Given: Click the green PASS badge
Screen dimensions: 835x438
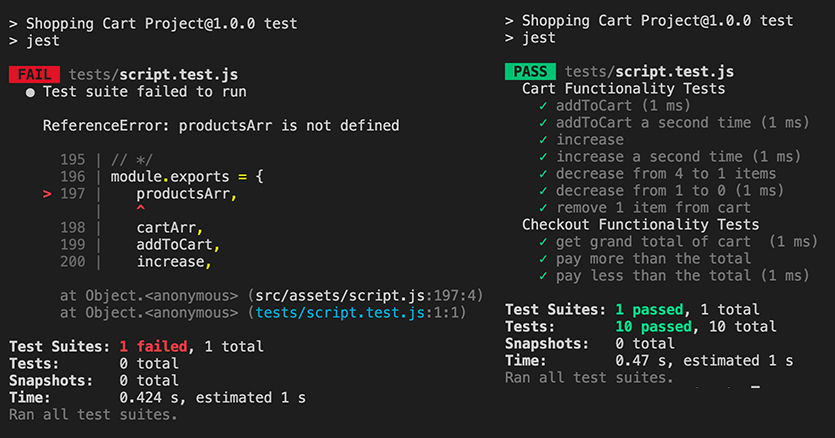Looking at the screenshot, I should coord(530,71).
